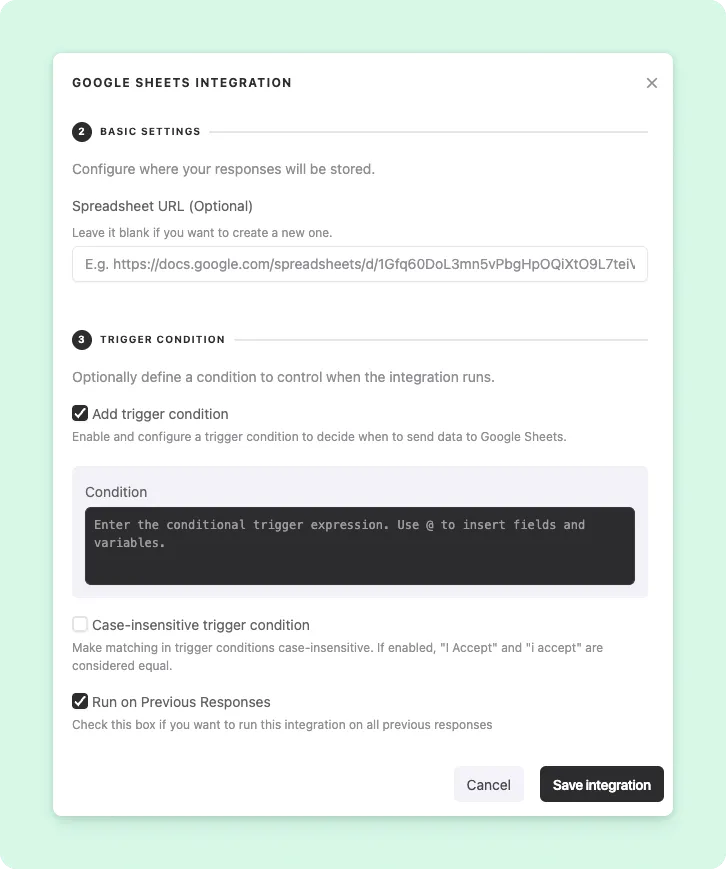Enable Case-insensitive trigger condition
Screen dimensions: 726x869
(x=80, y=624)
